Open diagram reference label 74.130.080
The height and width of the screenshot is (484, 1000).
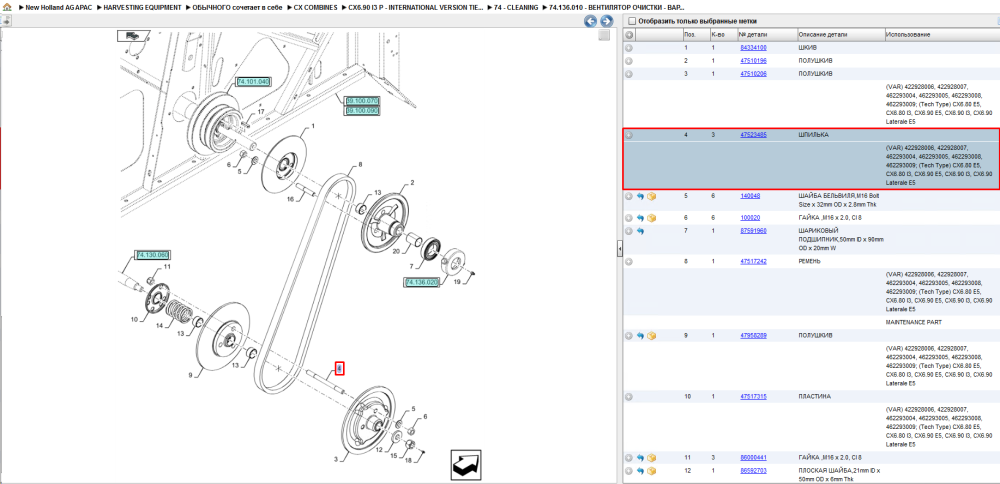click(152, 255)
